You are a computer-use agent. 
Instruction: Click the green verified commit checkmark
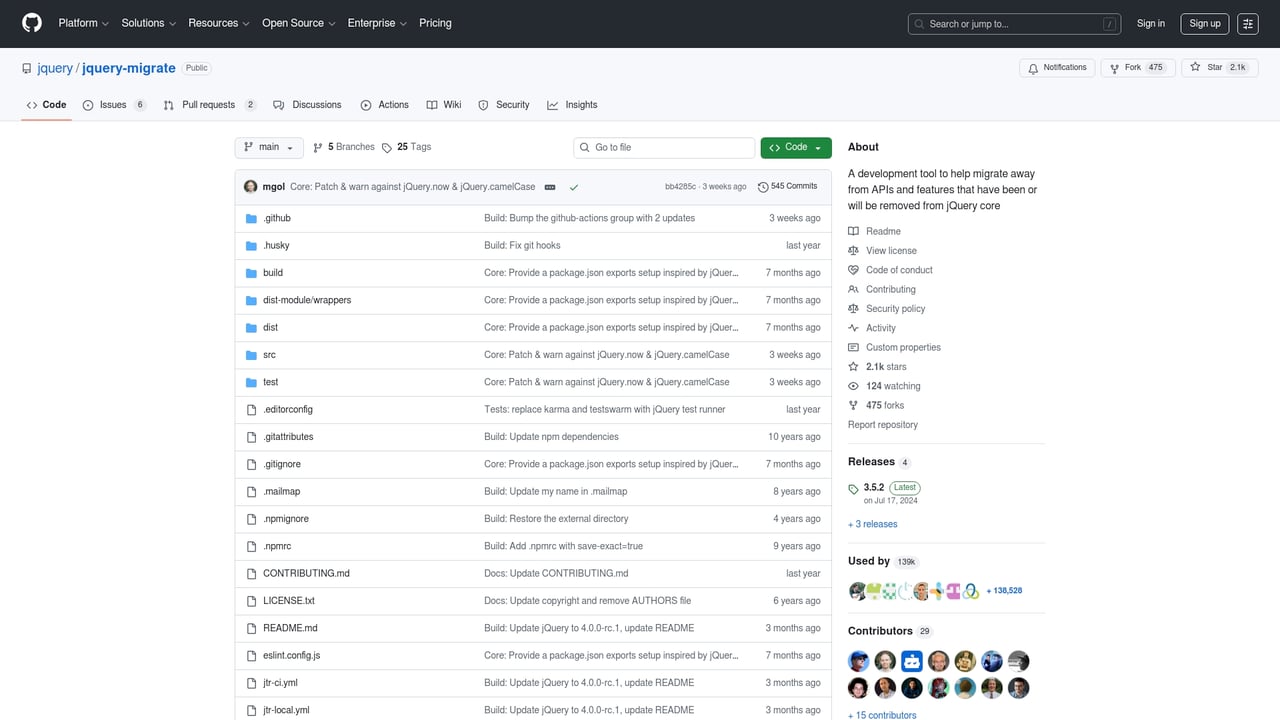(572, 186)
